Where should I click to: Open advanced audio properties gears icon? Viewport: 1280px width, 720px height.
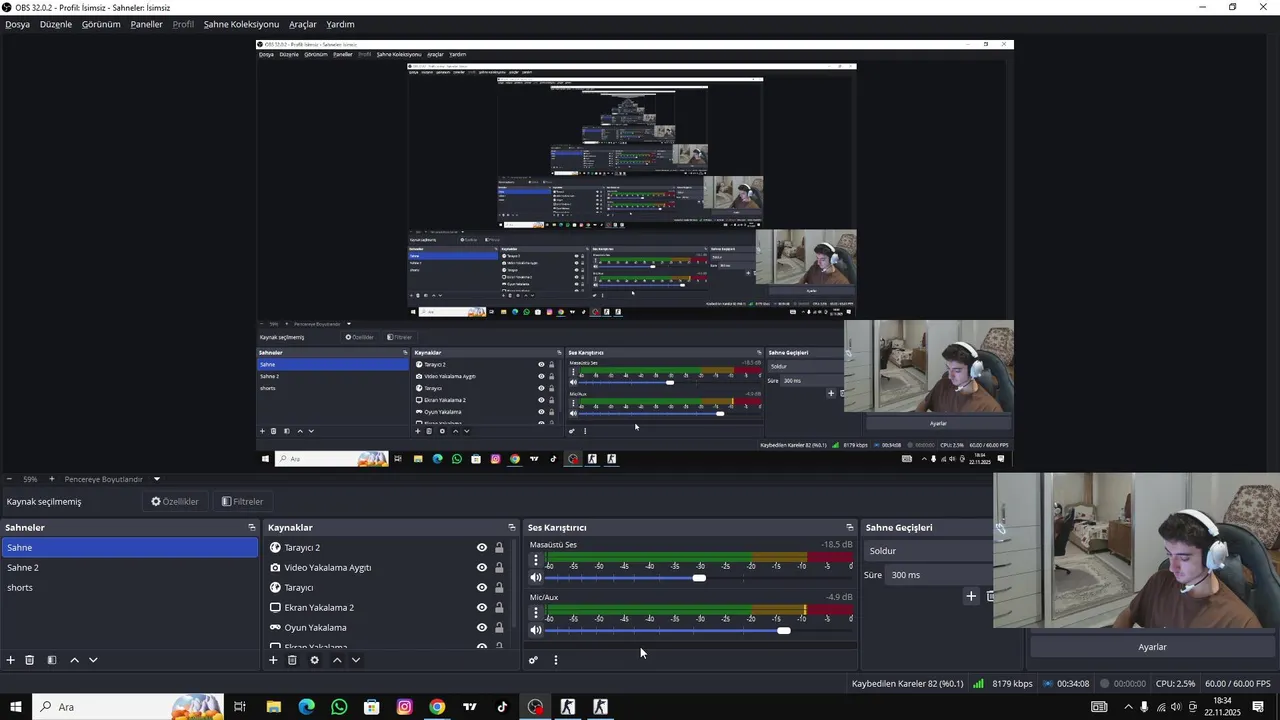tap(533, 660)
